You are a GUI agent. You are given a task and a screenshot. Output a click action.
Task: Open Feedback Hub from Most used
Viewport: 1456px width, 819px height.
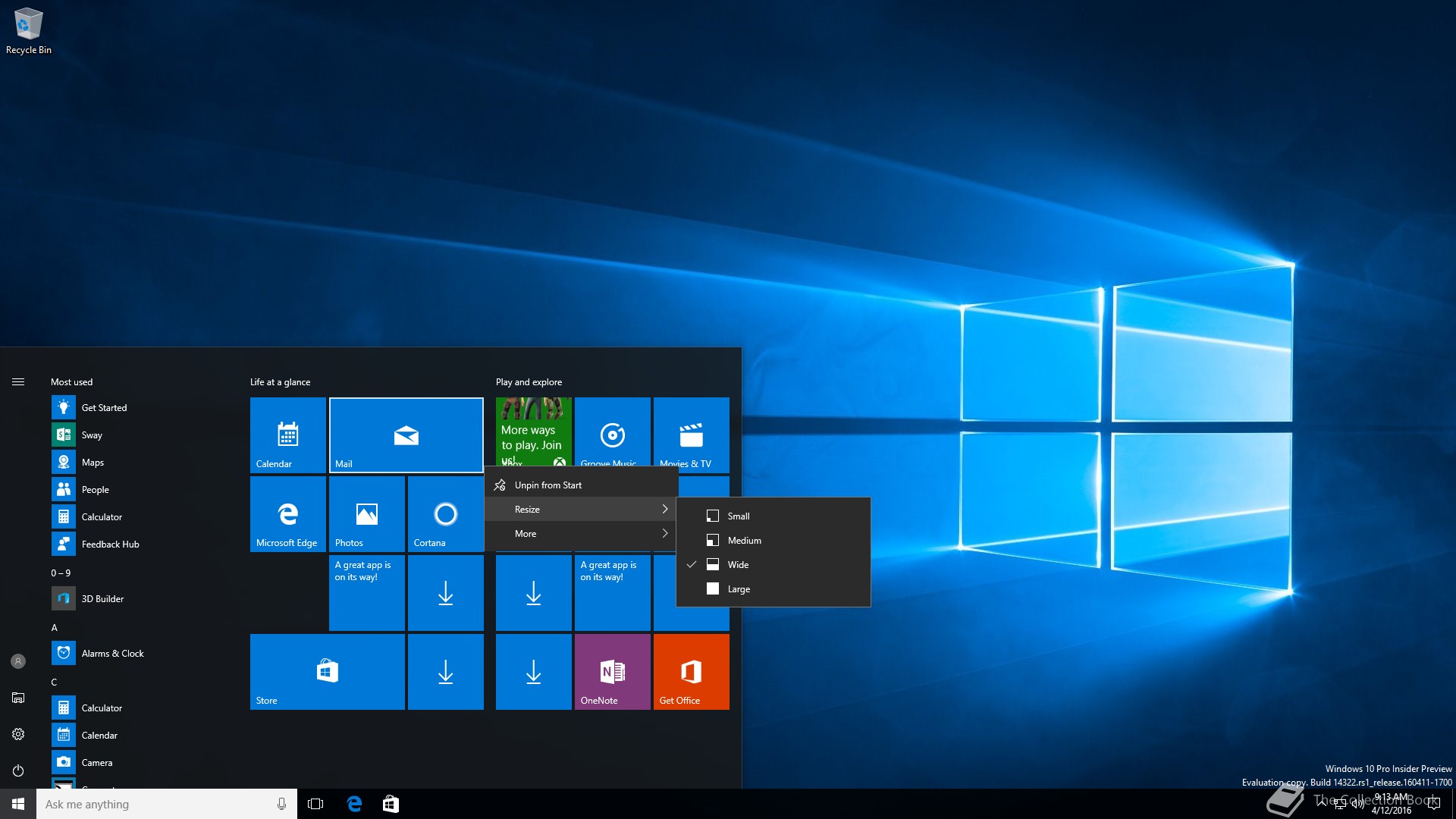click(139, 544)
